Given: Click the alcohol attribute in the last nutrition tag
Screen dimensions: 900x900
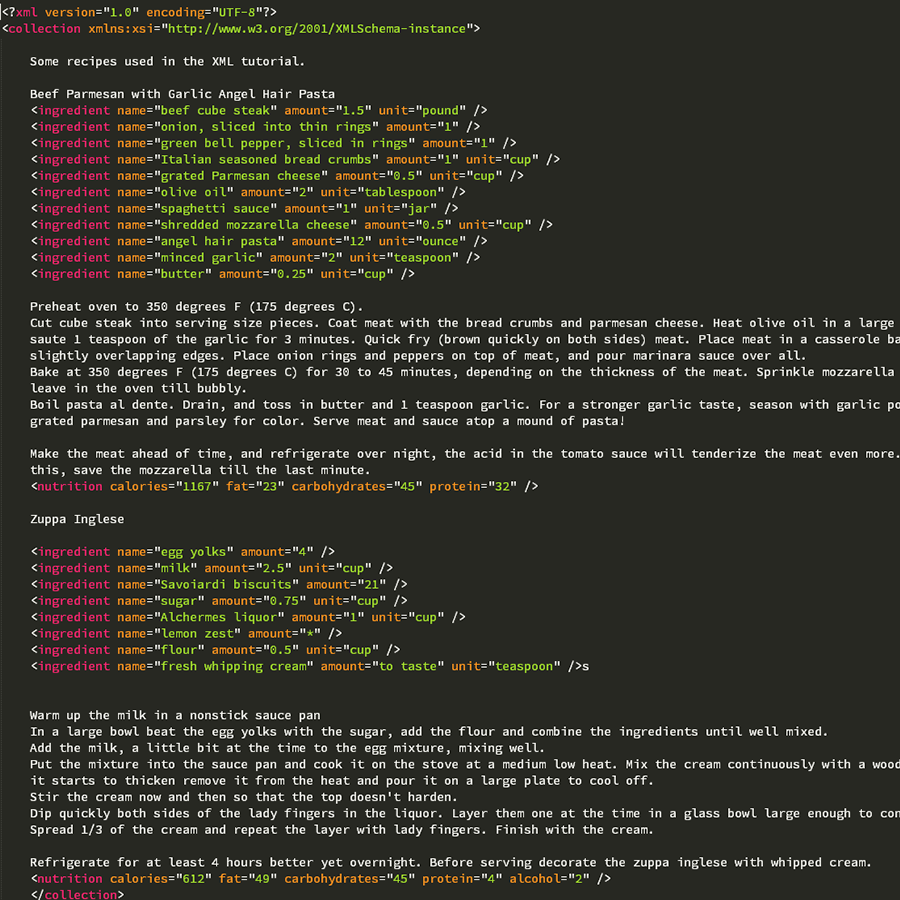Looking at the screenshot, I should click(536, 878).
